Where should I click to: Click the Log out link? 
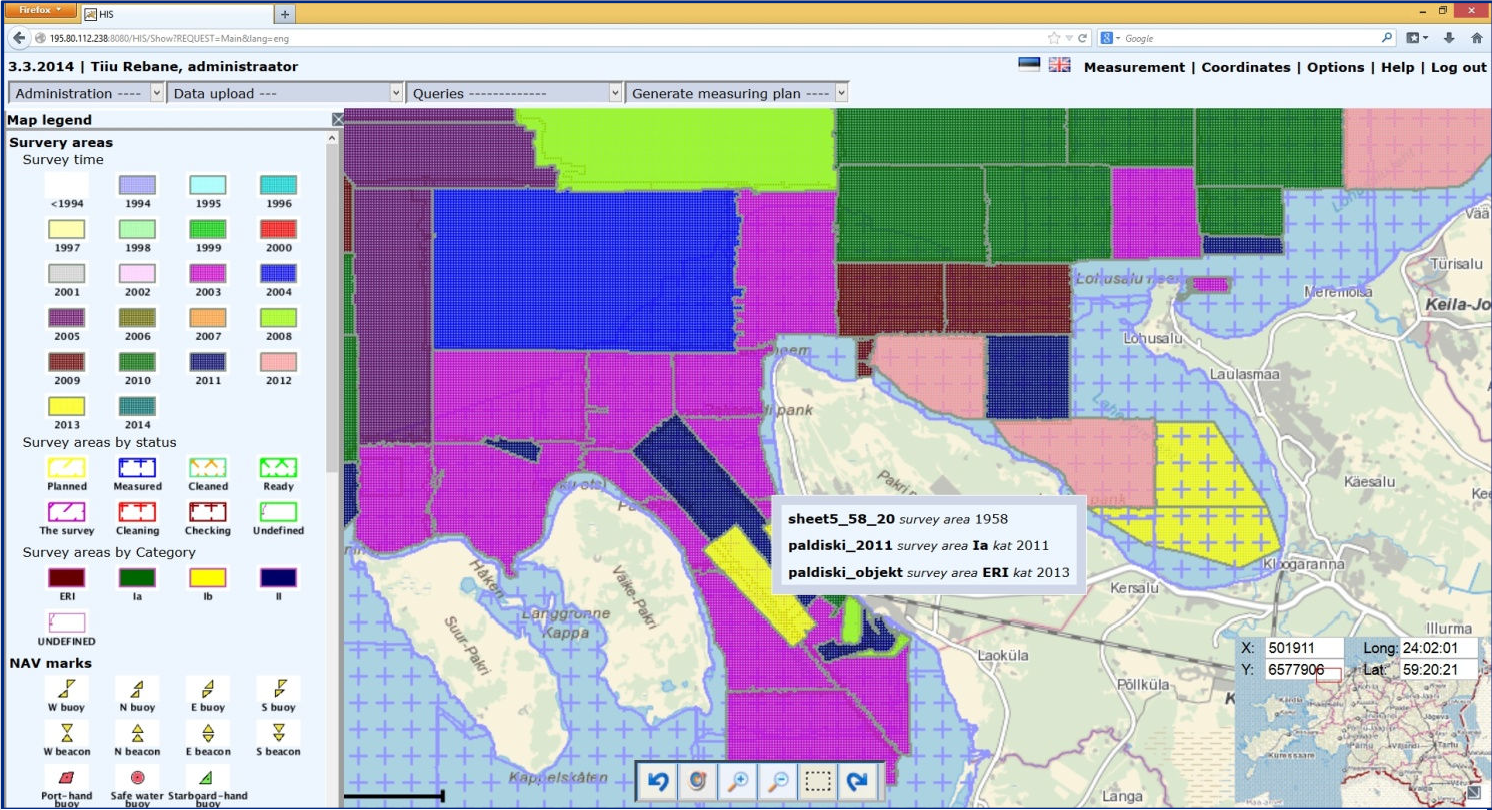(x=1458, y=67)
